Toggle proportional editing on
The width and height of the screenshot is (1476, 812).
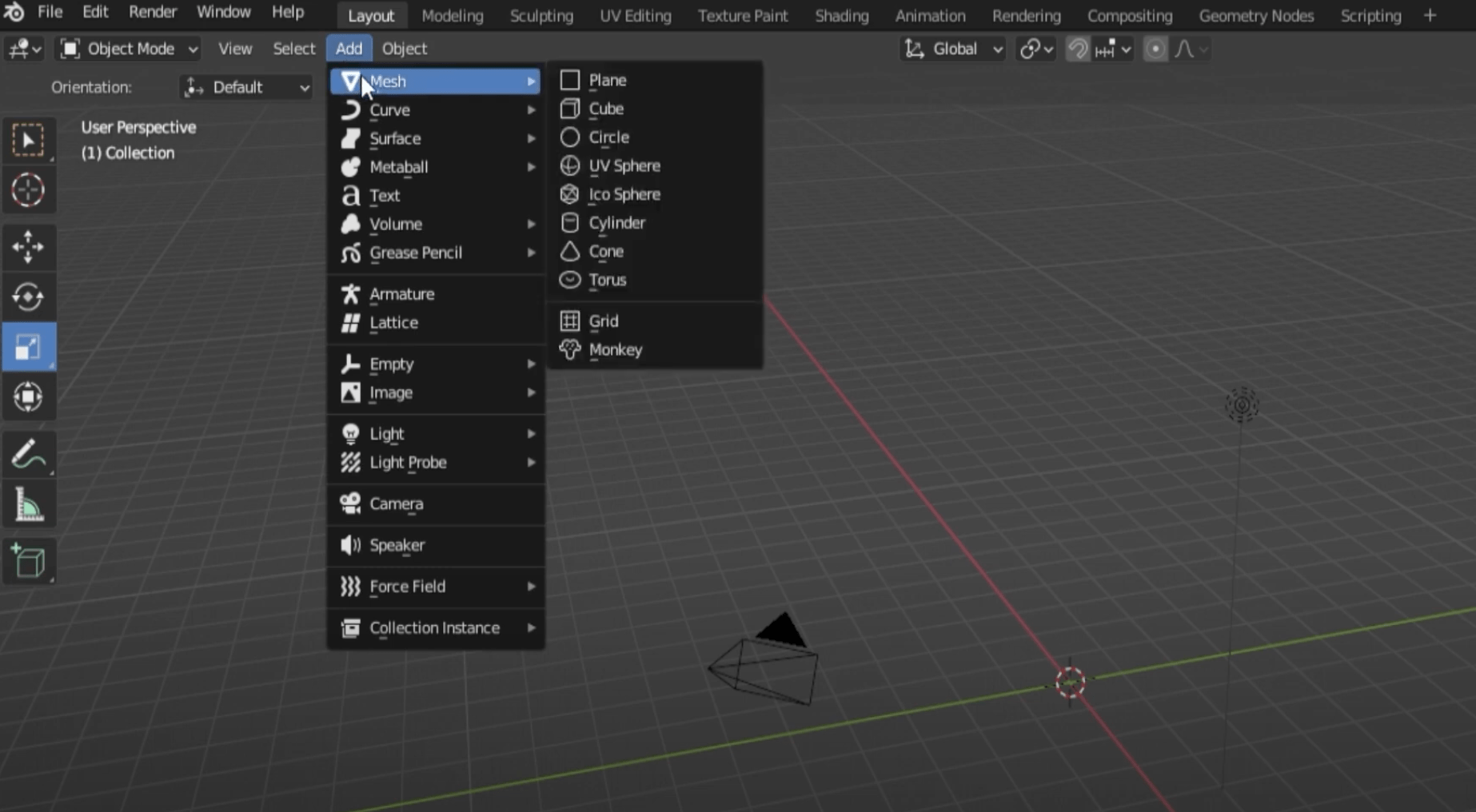[x=1155, y=49]
